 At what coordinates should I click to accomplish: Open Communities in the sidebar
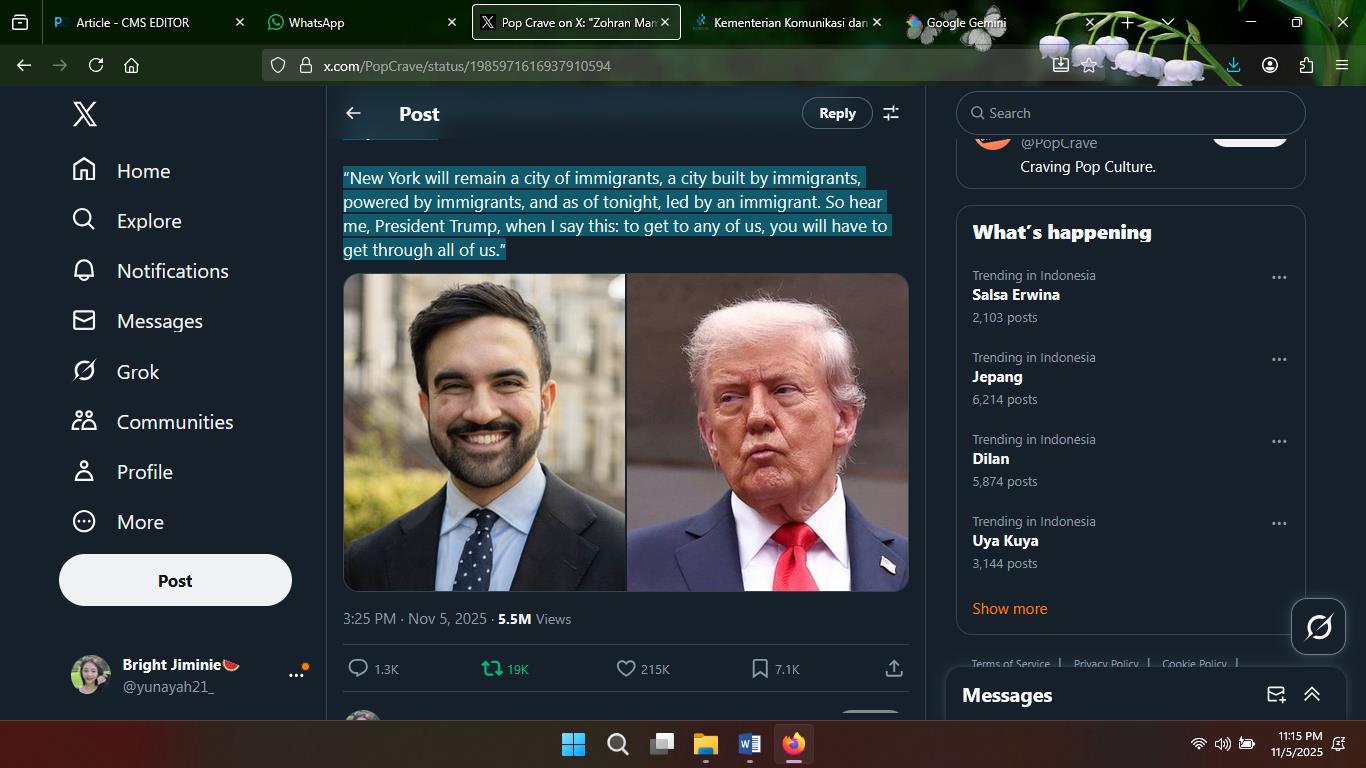152,422
